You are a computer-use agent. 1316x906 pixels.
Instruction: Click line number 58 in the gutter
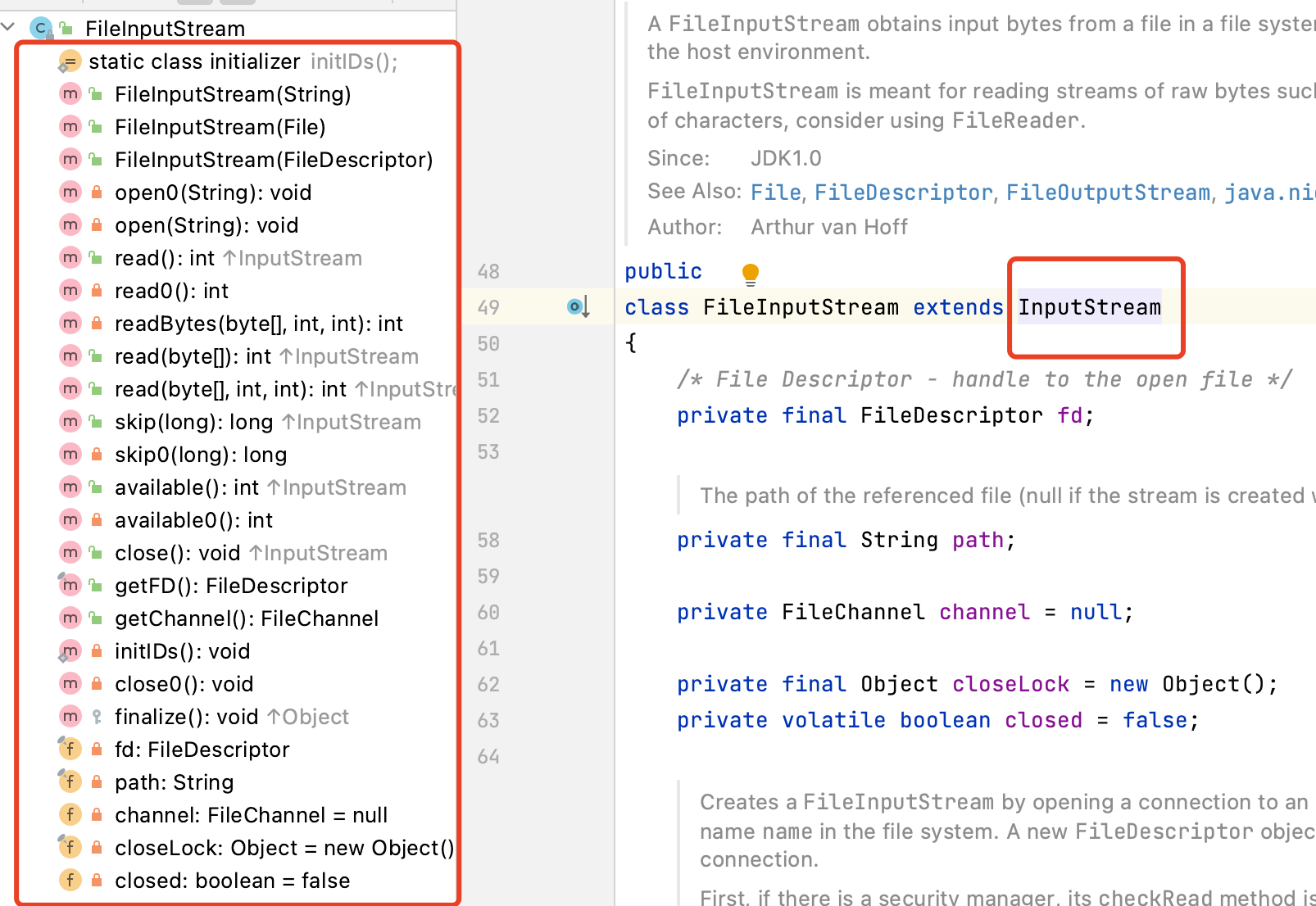(x=488, y=540)
